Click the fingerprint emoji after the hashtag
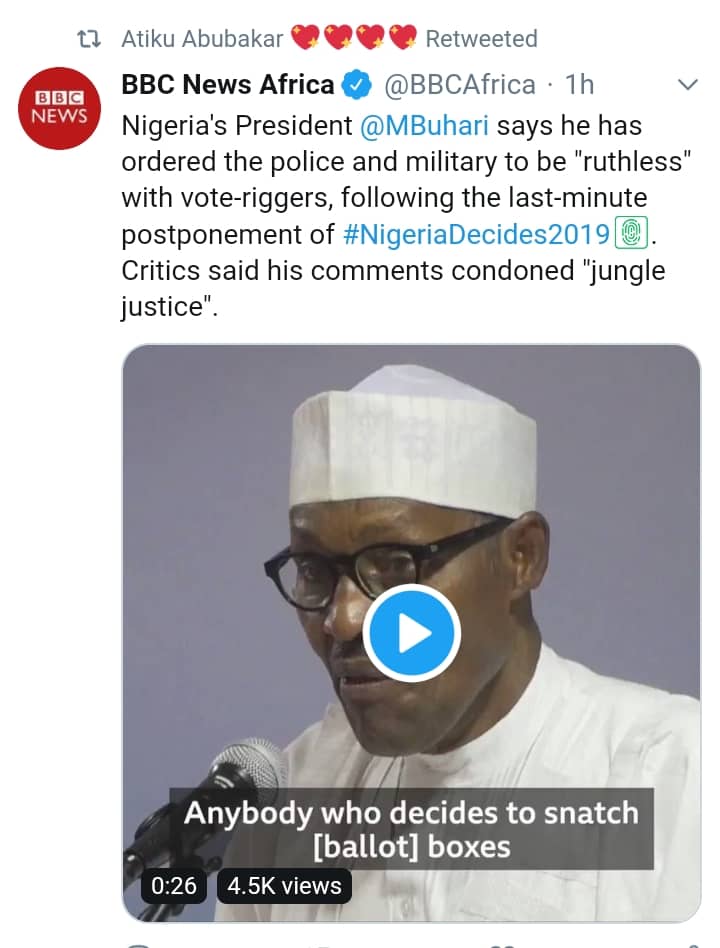The height and width of the screenshot is (948, 720). pos(632,235)
